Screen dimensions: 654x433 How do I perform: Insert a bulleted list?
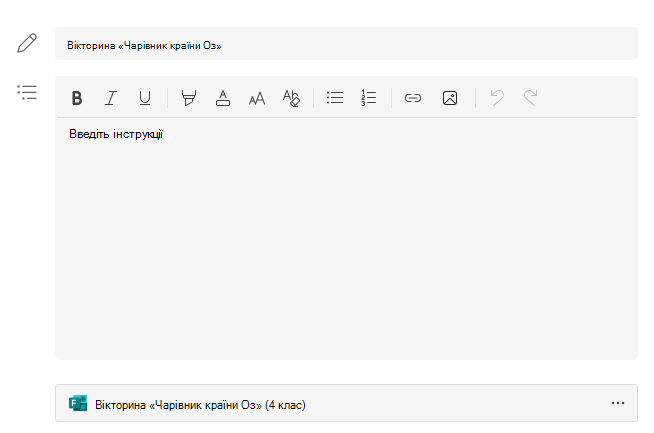pos(335,98)
